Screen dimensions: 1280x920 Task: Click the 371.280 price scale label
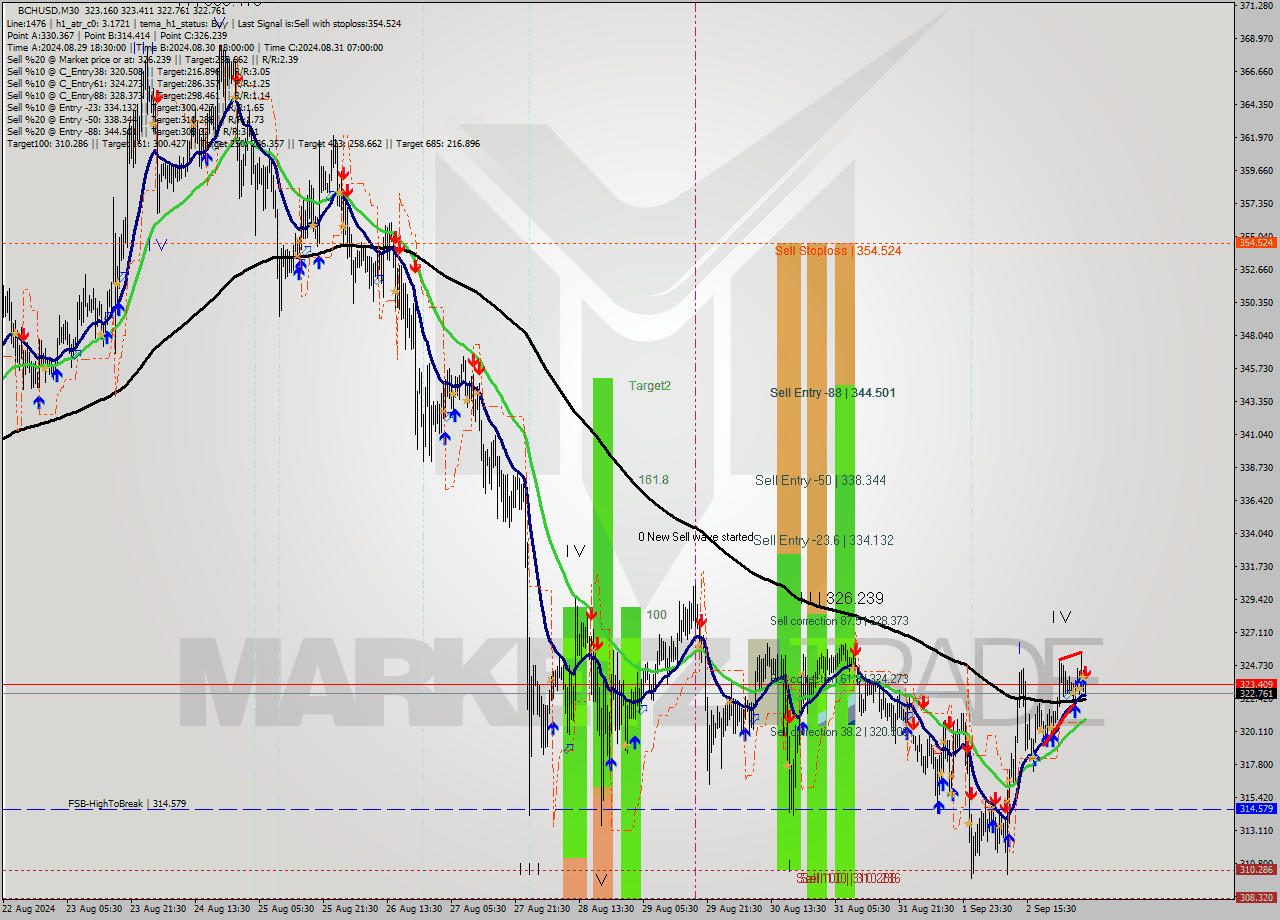pos(1256,6)
